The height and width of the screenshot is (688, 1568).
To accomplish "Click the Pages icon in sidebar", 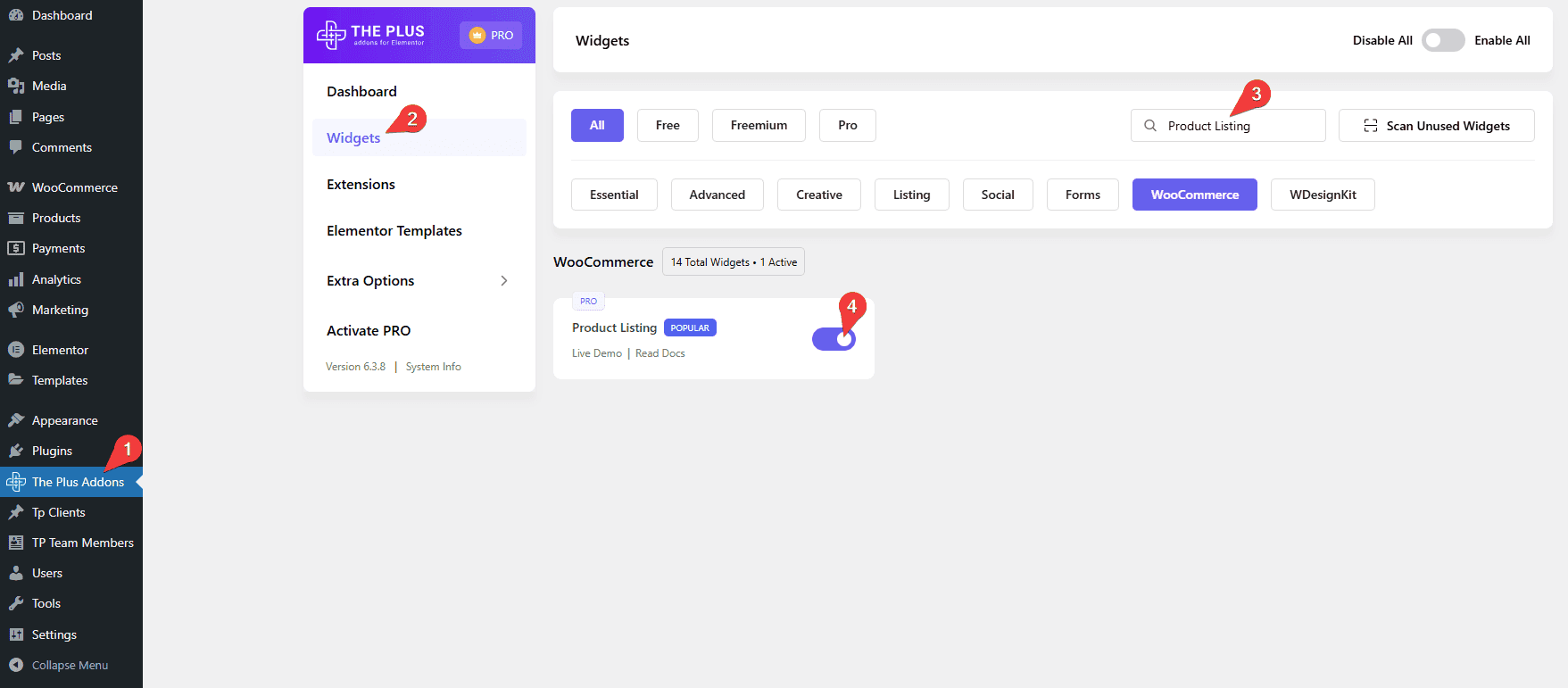I will click(16, 117).
